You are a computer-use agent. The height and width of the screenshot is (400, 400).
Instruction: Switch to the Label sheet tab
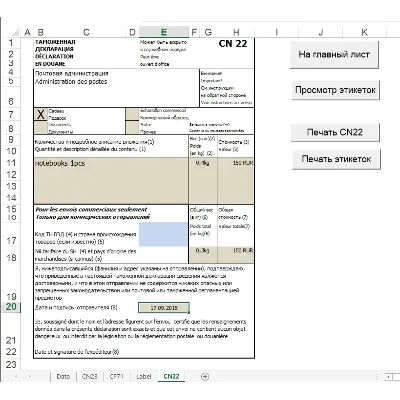[x=143, y=376]
